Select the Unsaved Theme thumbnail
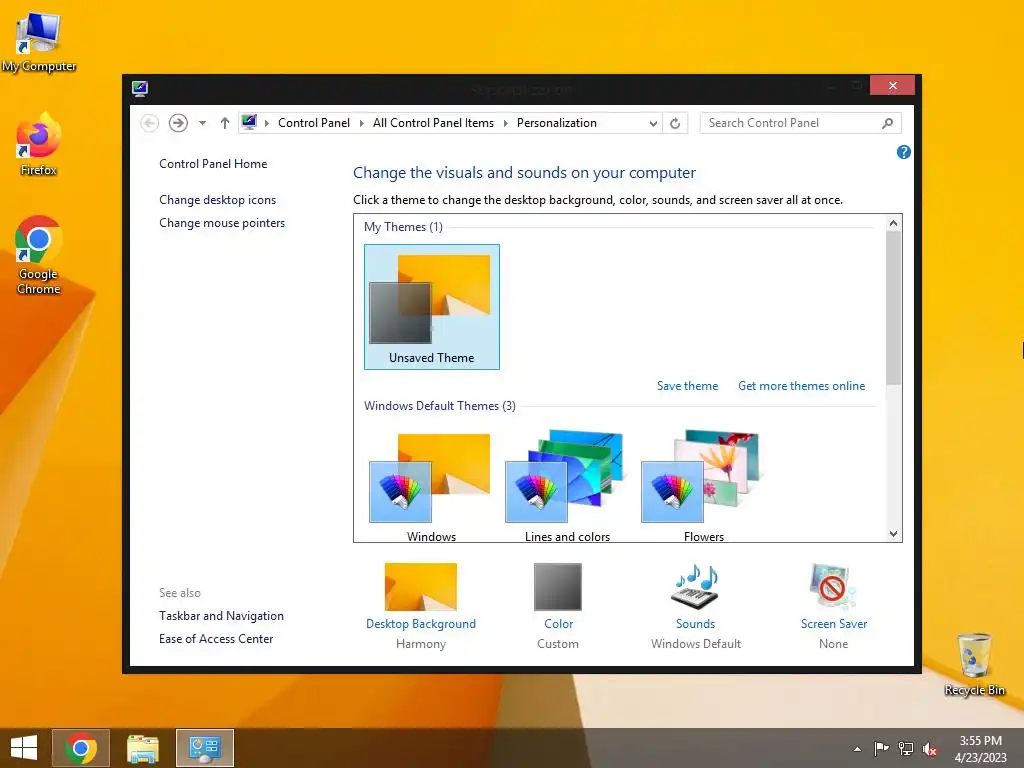Viewport: 1024px width, 768px height. 432,307
